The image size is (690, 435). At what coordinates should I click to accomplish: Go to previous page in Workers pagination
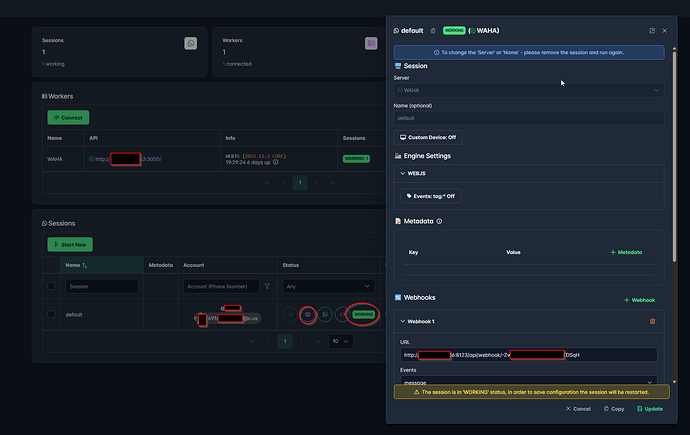(x=283, y=183)
